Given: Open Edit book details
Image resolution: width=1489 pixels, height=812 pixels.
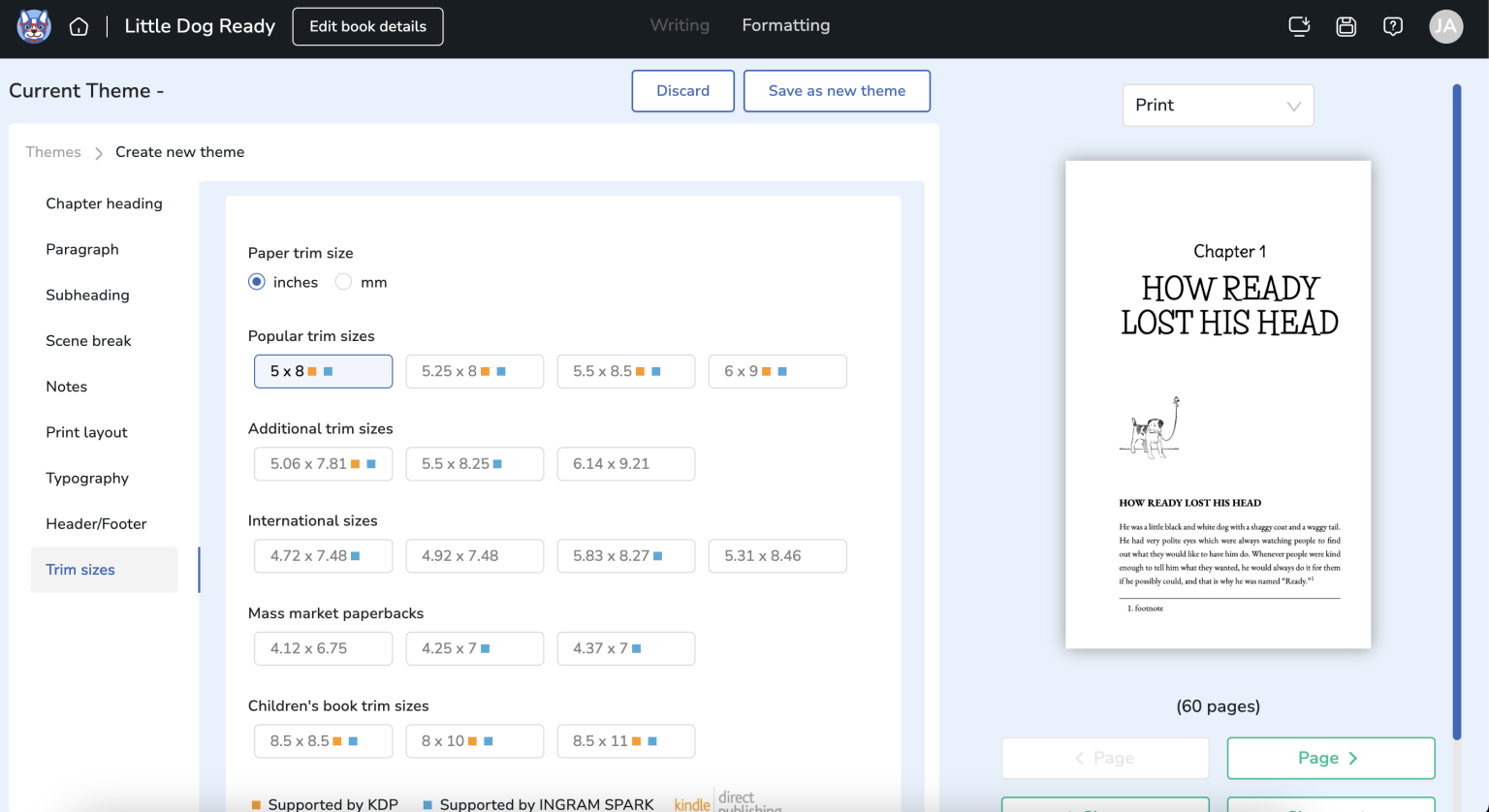Looking at the screenshot, I should pyautogui.click(x=367, y=26).
